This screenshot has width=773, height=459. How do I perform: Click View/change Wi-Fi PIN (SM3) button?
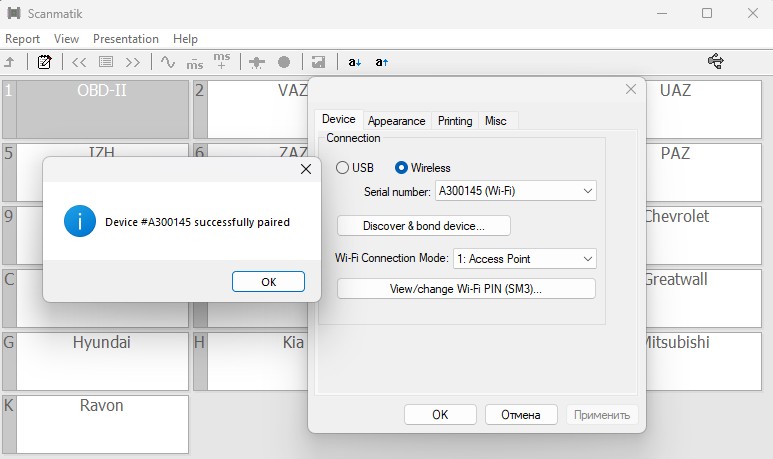click(466, 289)
